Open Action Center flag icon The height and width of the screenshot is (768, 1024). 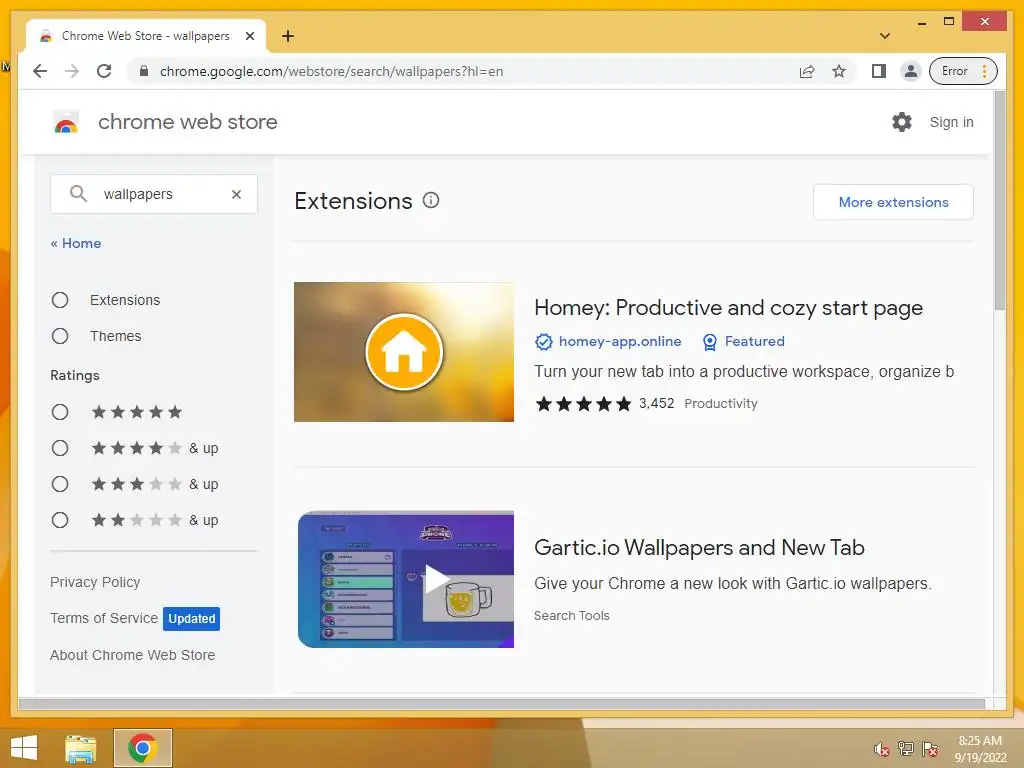(929, 749)
